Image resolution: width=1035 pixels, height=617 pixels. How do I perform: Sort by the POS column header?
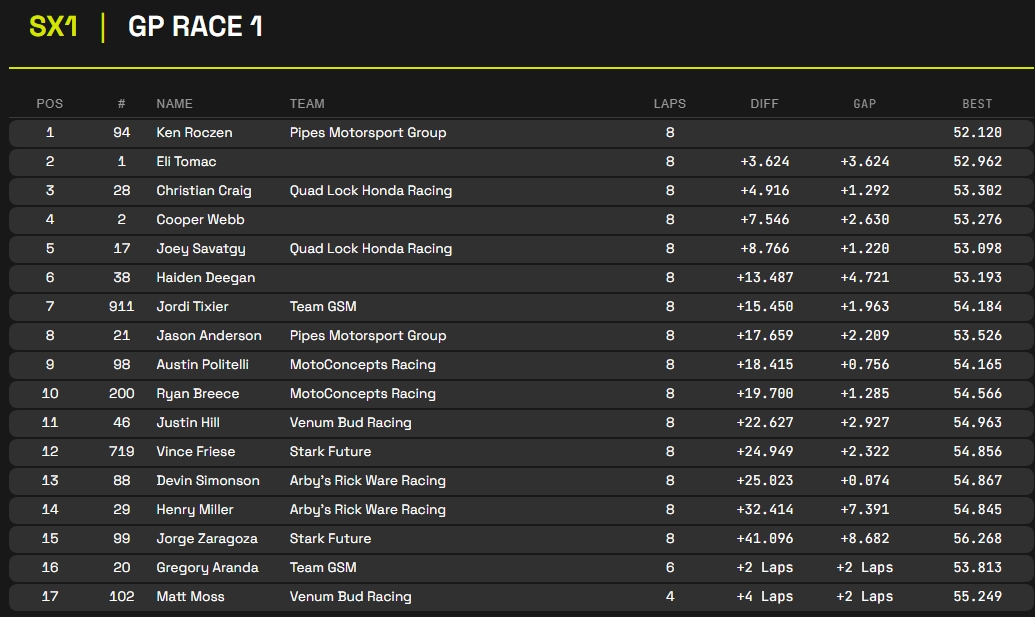(x=50, y=104)
